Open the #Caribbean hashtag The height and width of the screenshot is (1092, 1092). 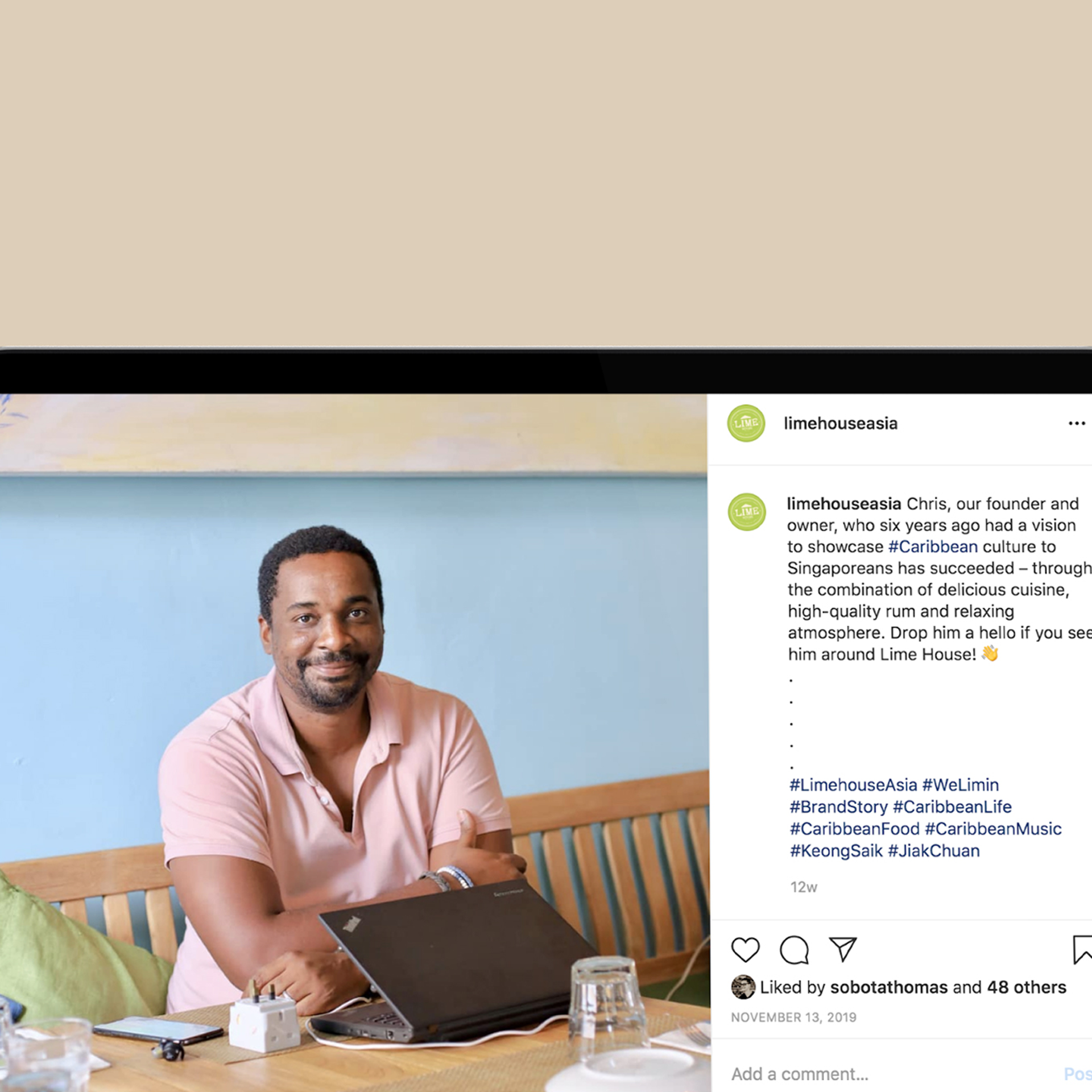[x=933, y=547]
